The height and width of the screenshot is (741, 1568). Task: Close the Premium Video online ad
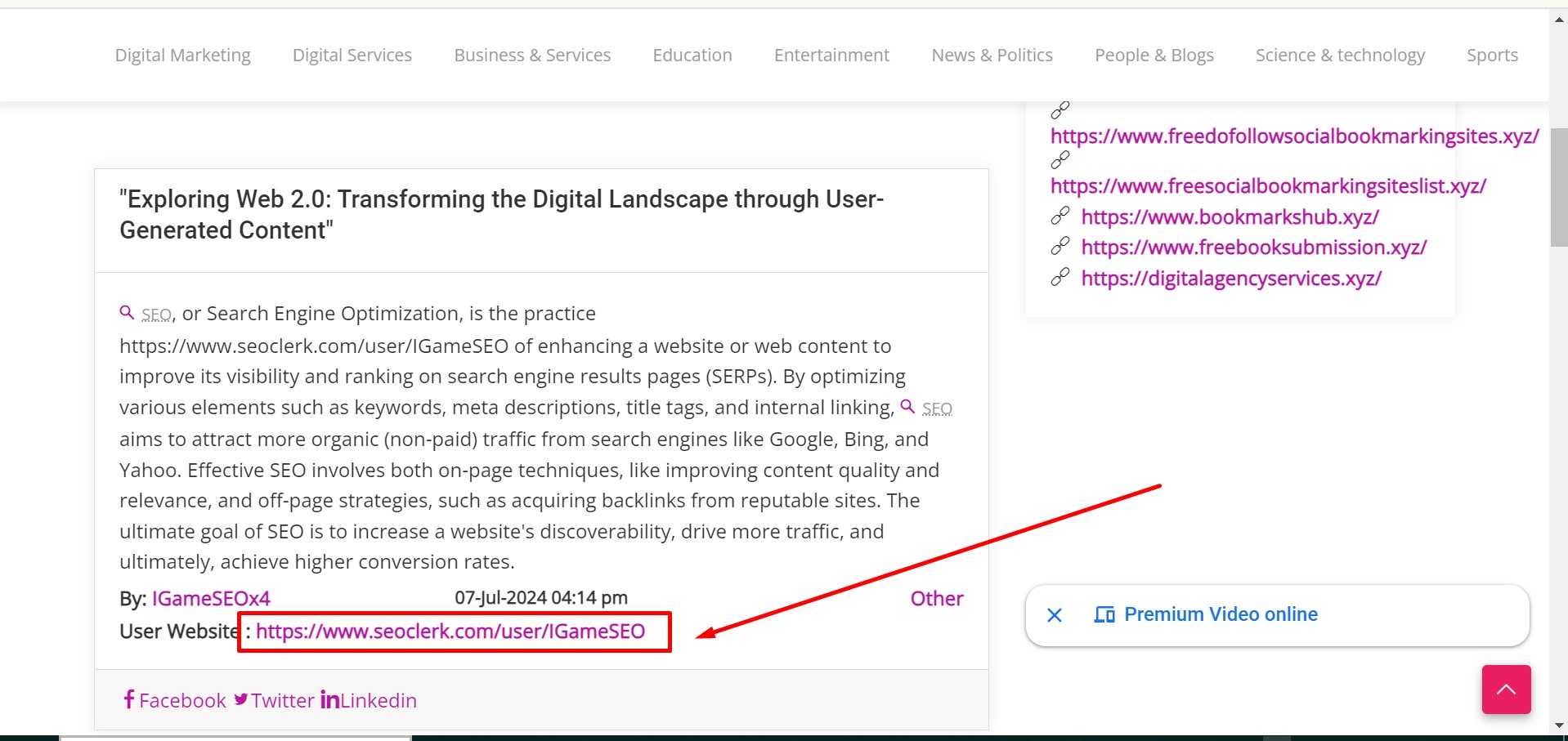1055,615
